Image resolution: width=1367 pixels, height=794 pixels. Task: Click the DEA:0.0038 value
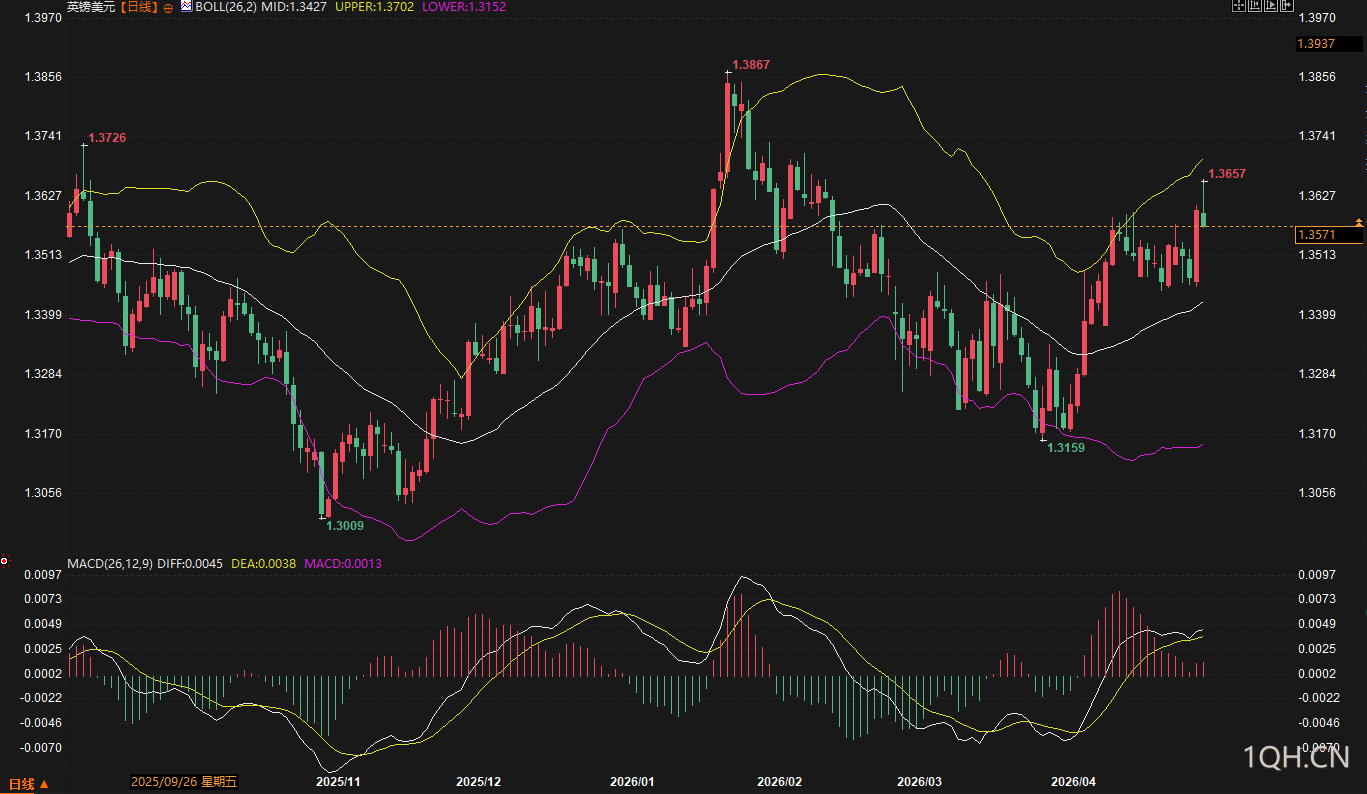263,563
